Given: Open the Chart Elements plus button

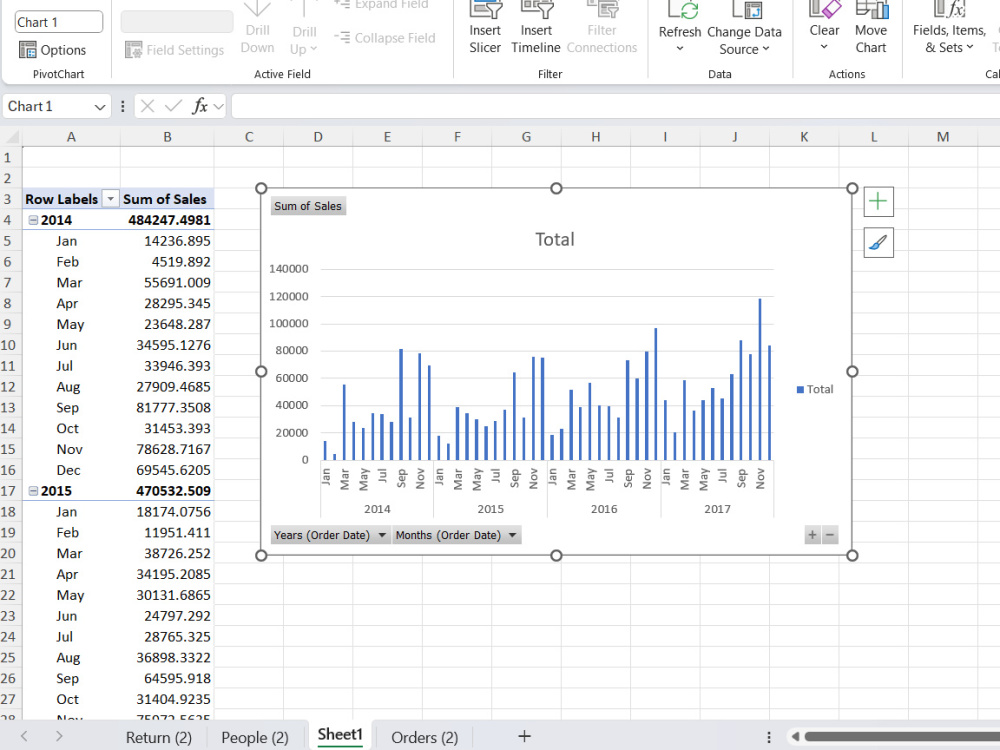Looking at the screenshot, I should pyautogui.click(x=878, y=202).
